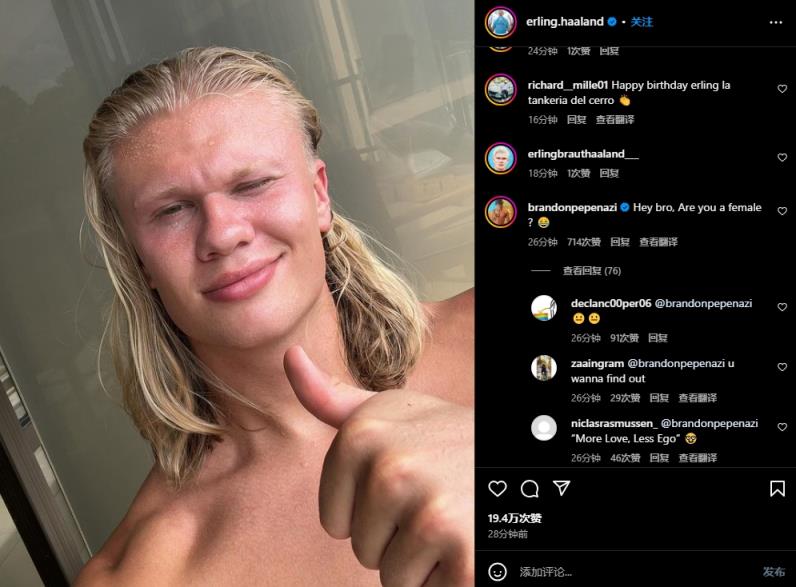
Task: Open the verified badge next to erling.haaland
Action: [x=612, y=22]
